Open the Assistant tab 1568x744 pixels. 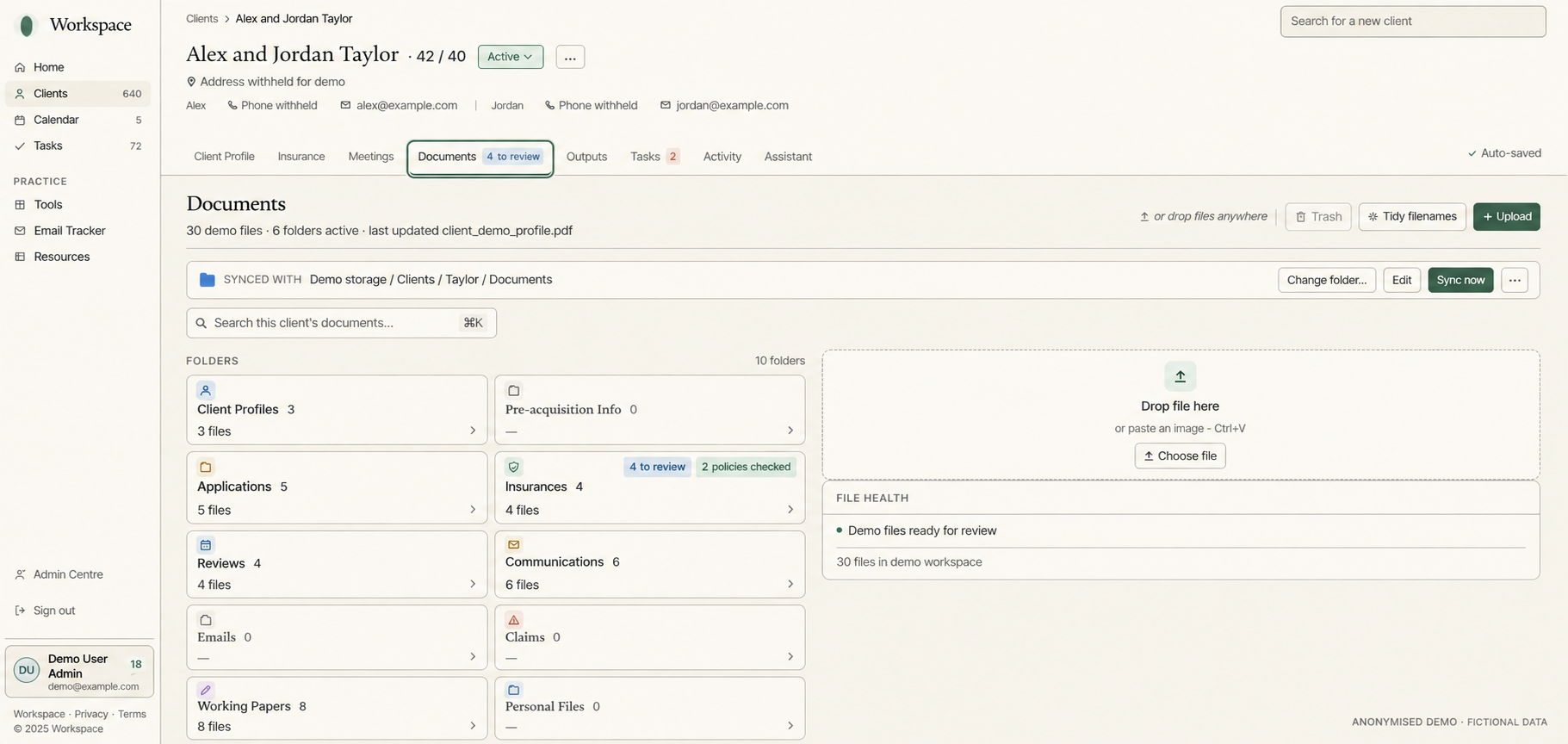coord(788,157)
